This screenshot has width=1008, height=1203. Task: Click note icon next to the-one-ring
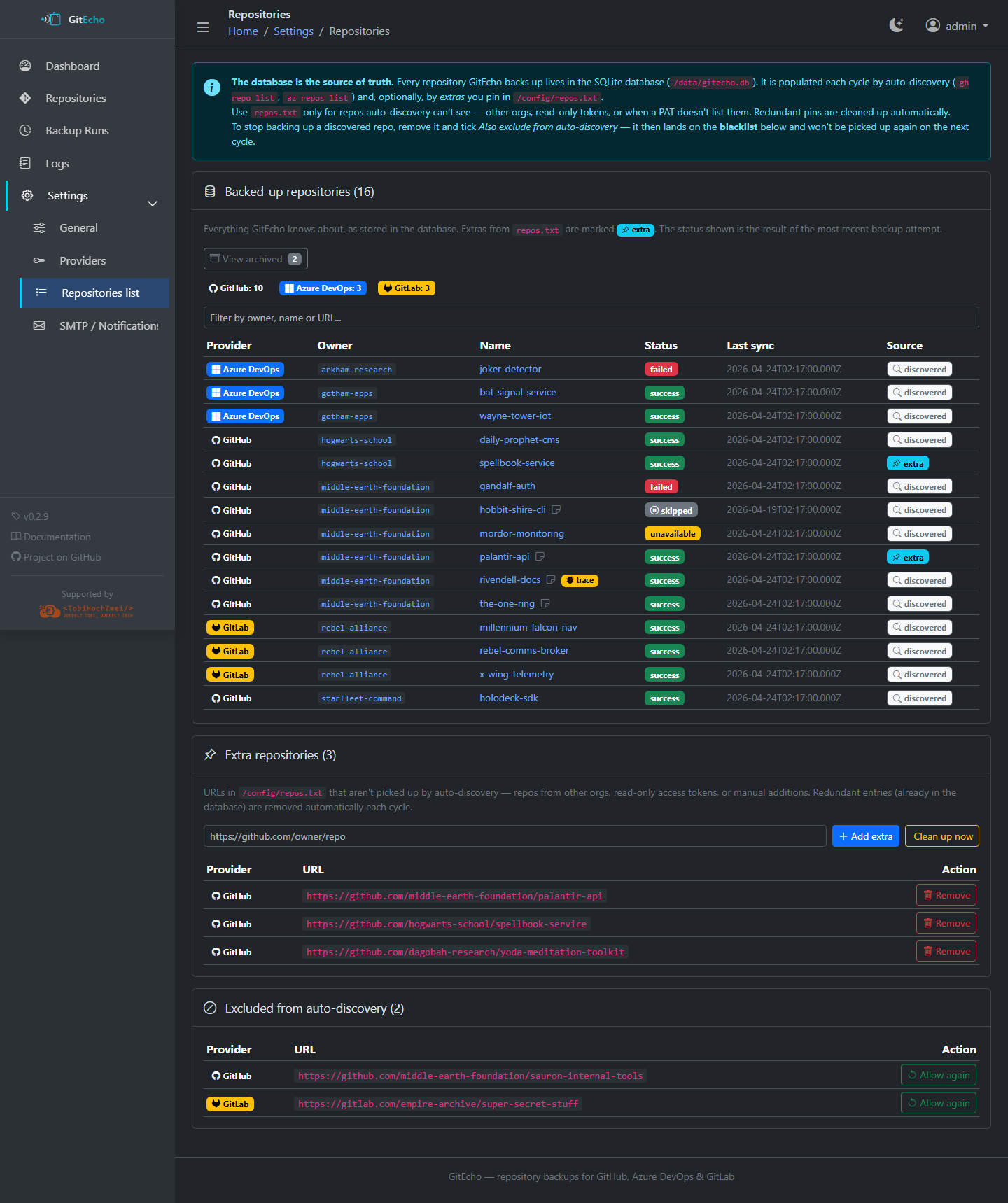(x=545, y=603)
